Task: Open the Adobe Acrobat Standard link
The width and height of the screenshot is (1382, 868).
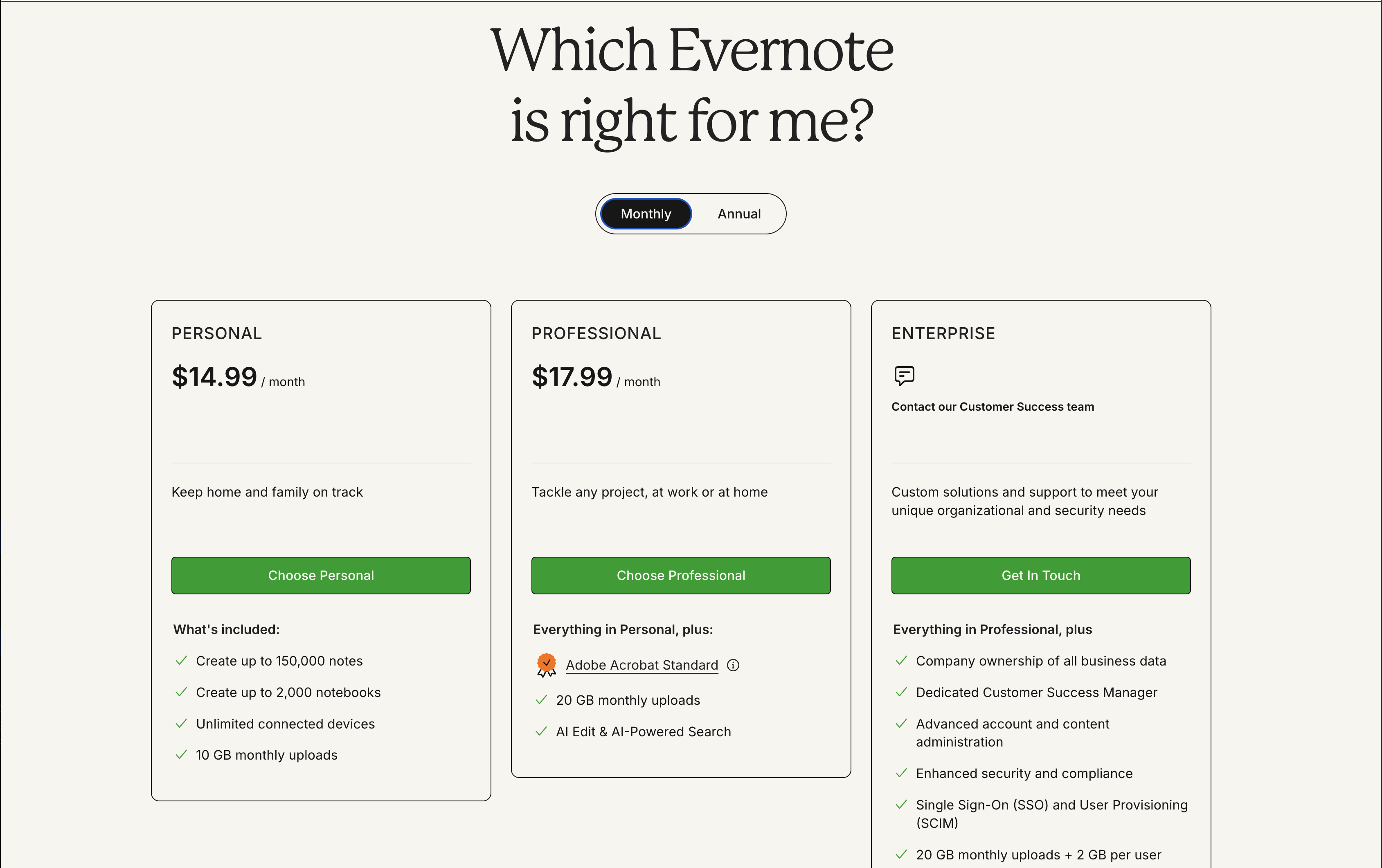Action: 641,665
